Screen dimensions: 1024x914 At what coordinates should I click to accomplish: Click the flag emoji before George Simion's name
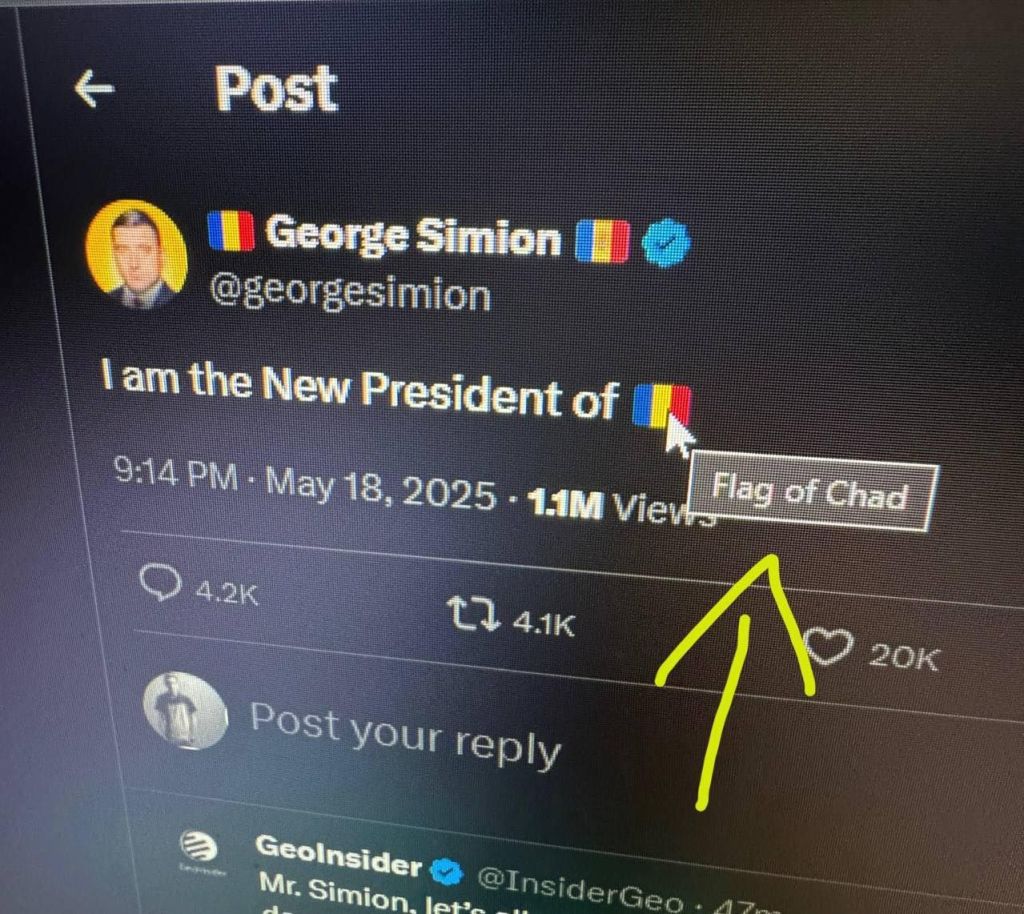coord(230,232)
